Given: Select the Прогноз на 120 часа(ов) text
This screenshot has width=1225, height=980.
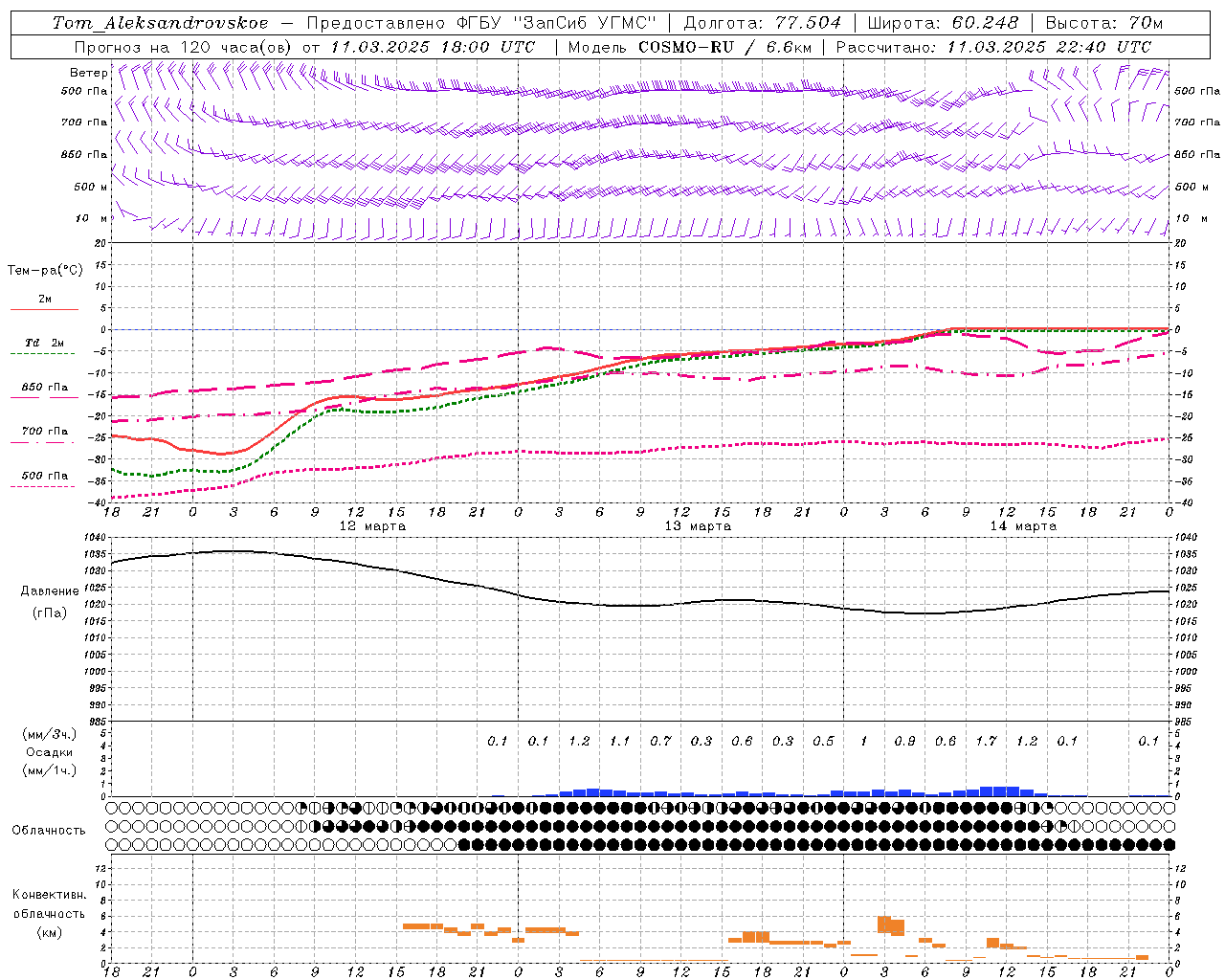Looking at the screenshot, I should 184,47.
